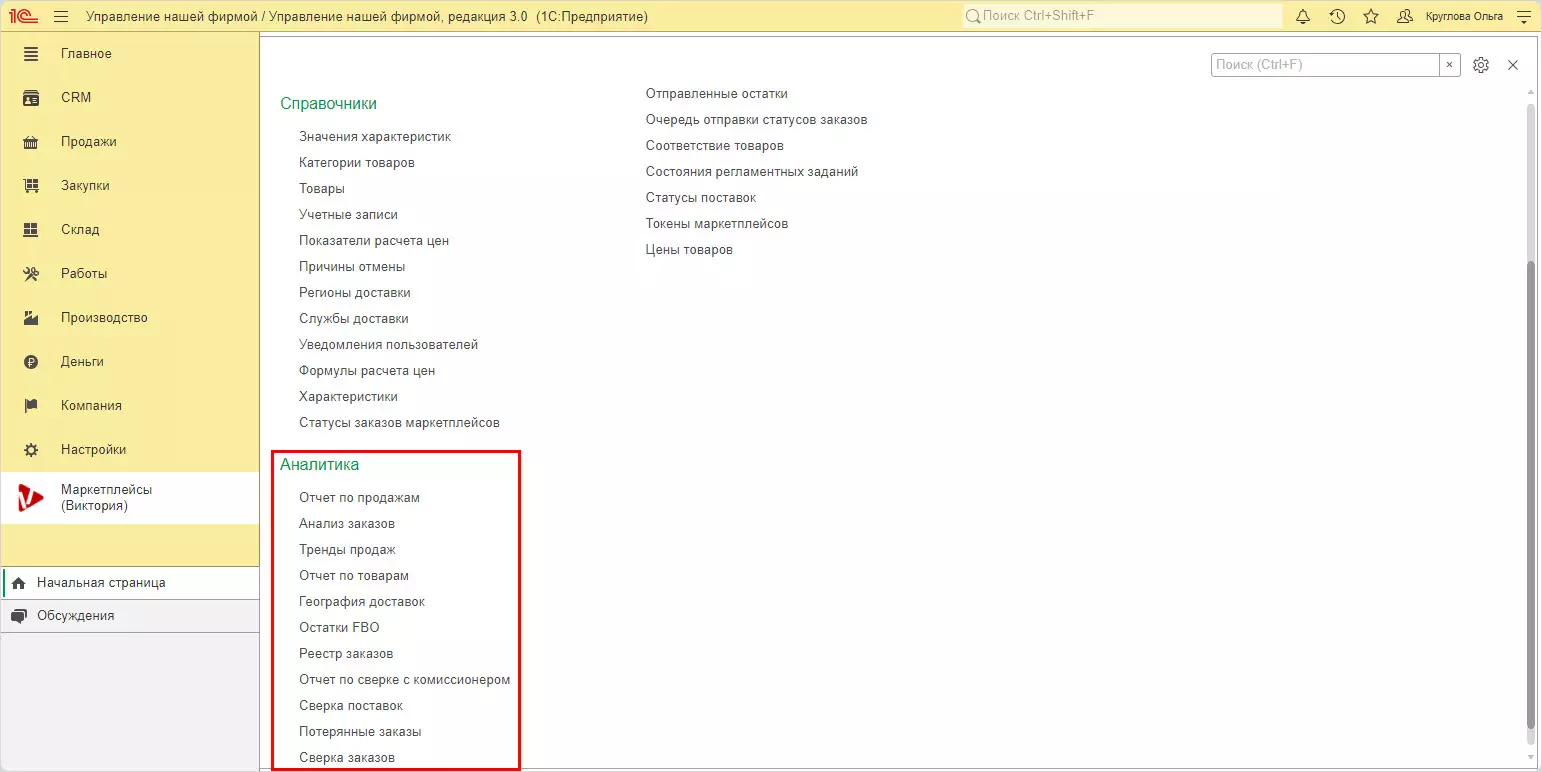Viewport: 1542px width, 772px height.
Task: Click the Поиск (Ctrl+F) search field
Action: pyautogui.click(x=1325, y=65)
